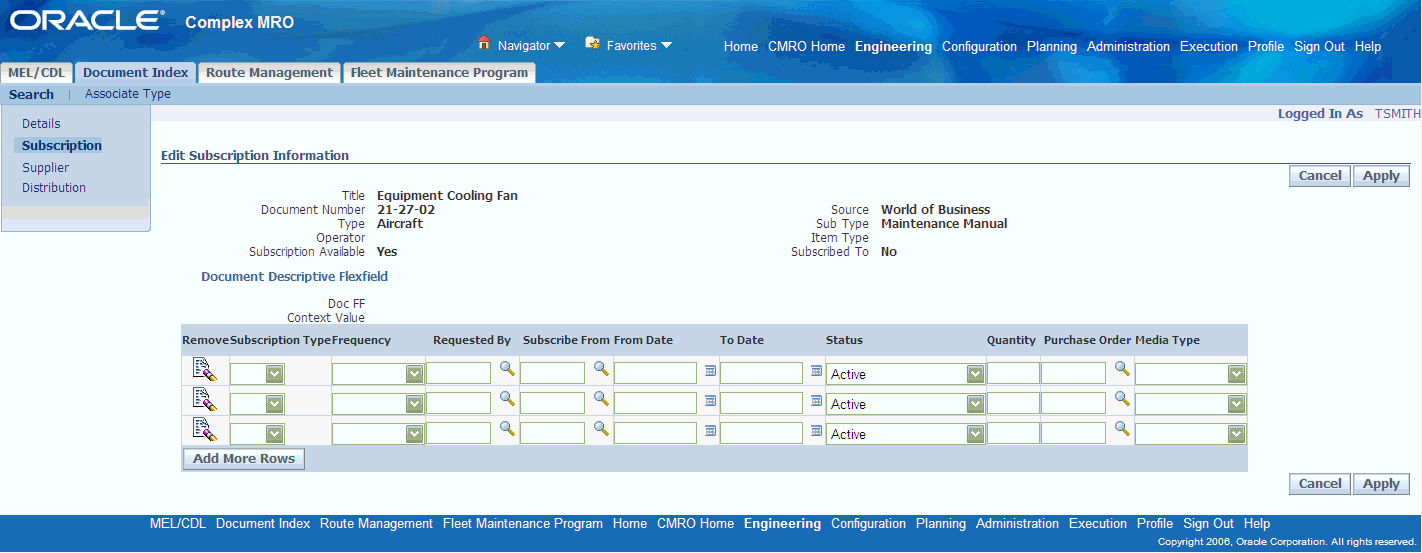Open Subscribe From search icon in second row
Screen dimensions: 1422x553
pyautogui.click(x=601, y=398)
